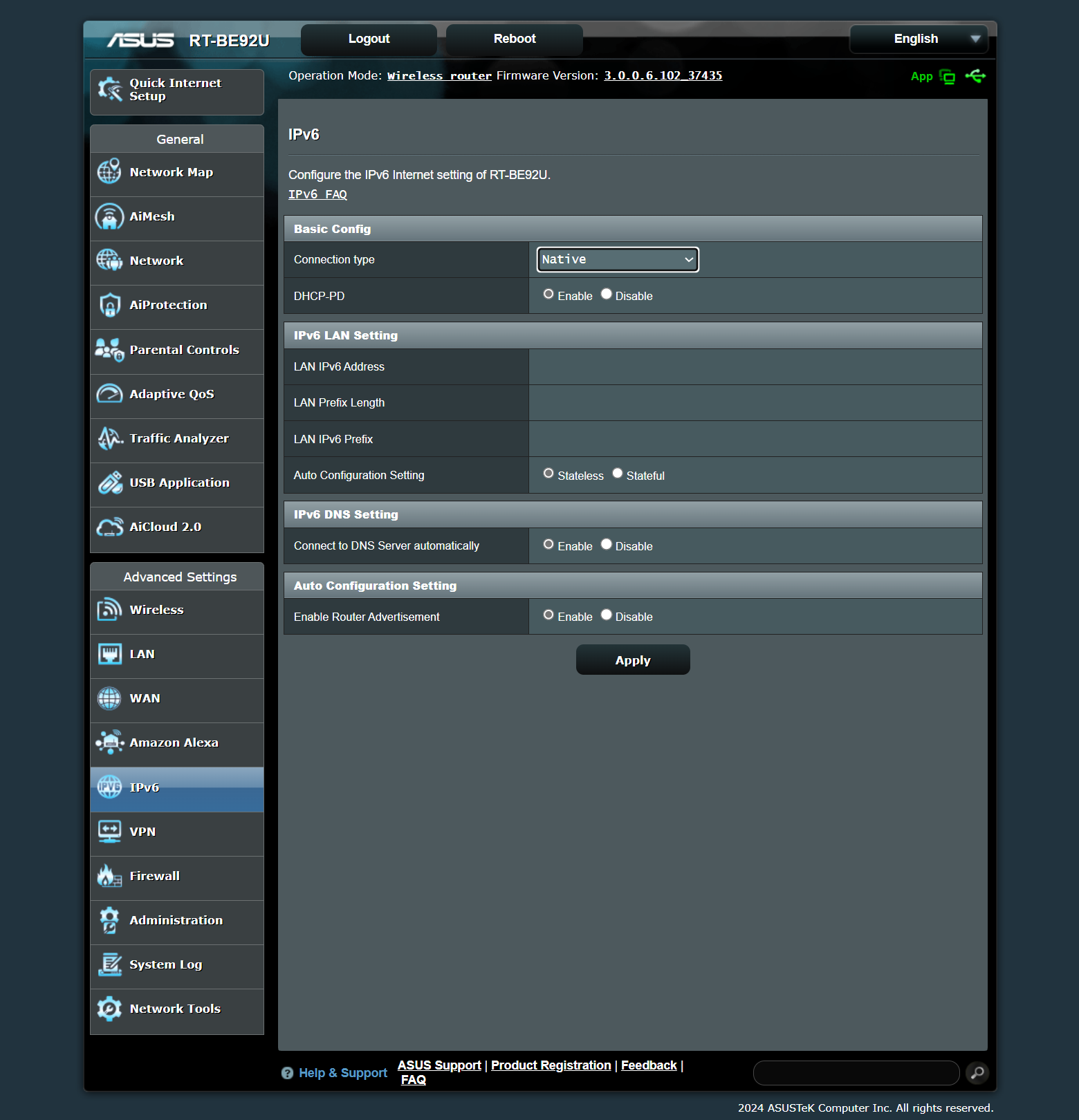Viewport: 1079px width, 1120px height.
Task: Enable DHCP-PD radio button
Action: pyautogui.click(x=548, y=295)
